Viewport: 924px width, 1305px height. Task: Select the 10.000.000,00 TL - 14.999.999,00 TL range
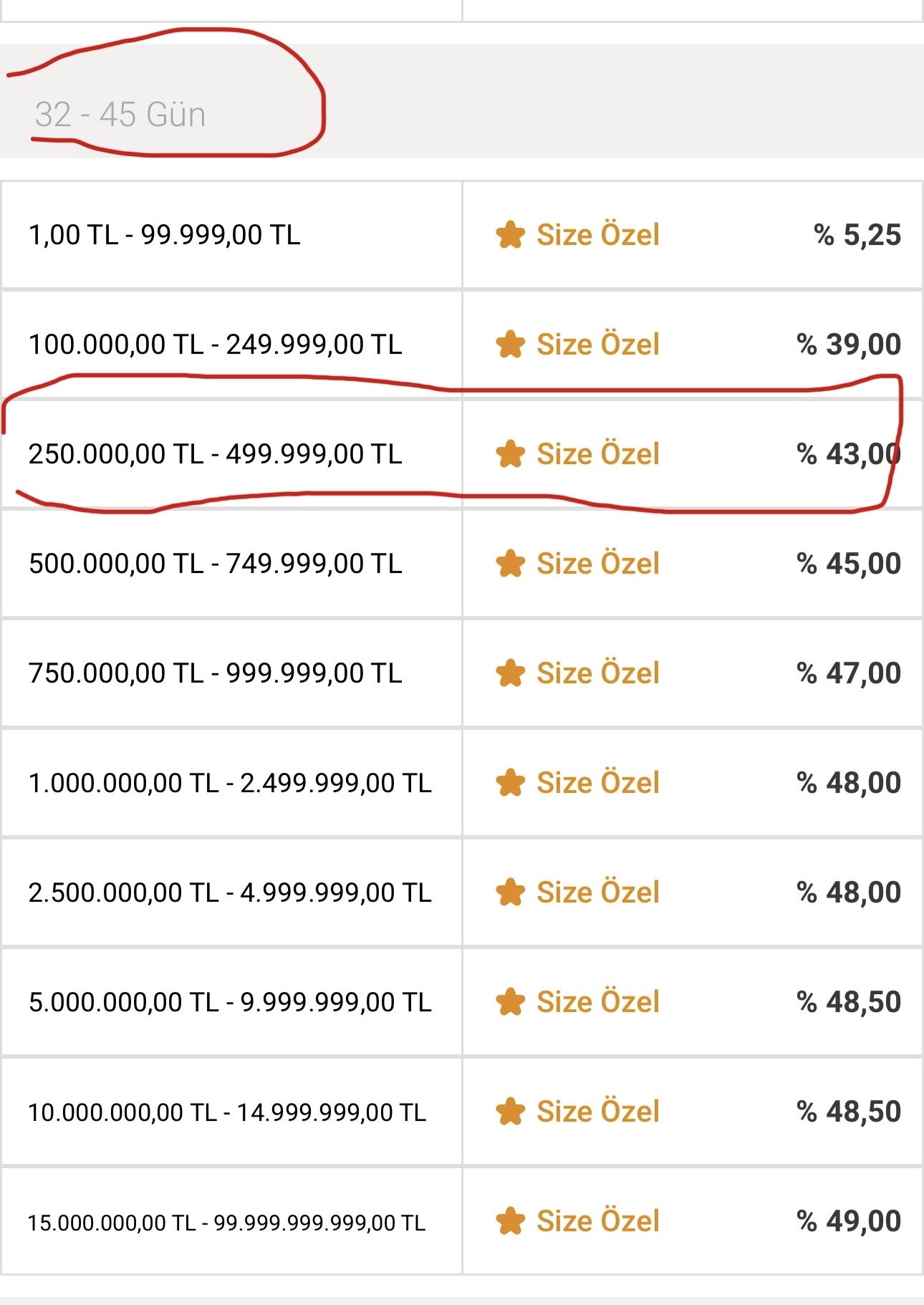[x=227, y=1112]
